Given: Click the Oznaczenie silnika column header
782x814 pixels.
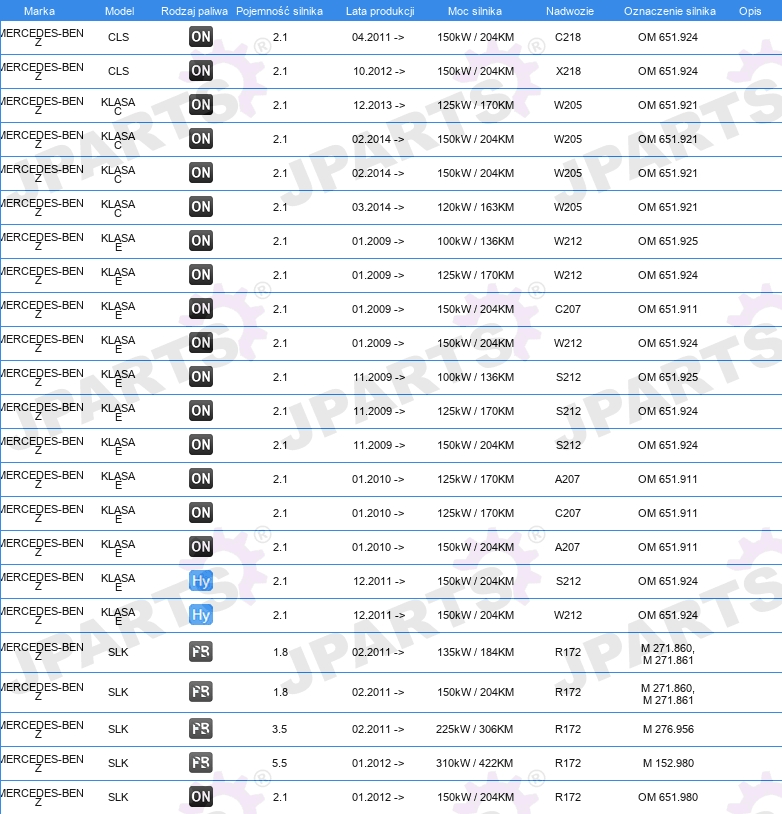Looking at the screenshot, I should coord(670,11).
